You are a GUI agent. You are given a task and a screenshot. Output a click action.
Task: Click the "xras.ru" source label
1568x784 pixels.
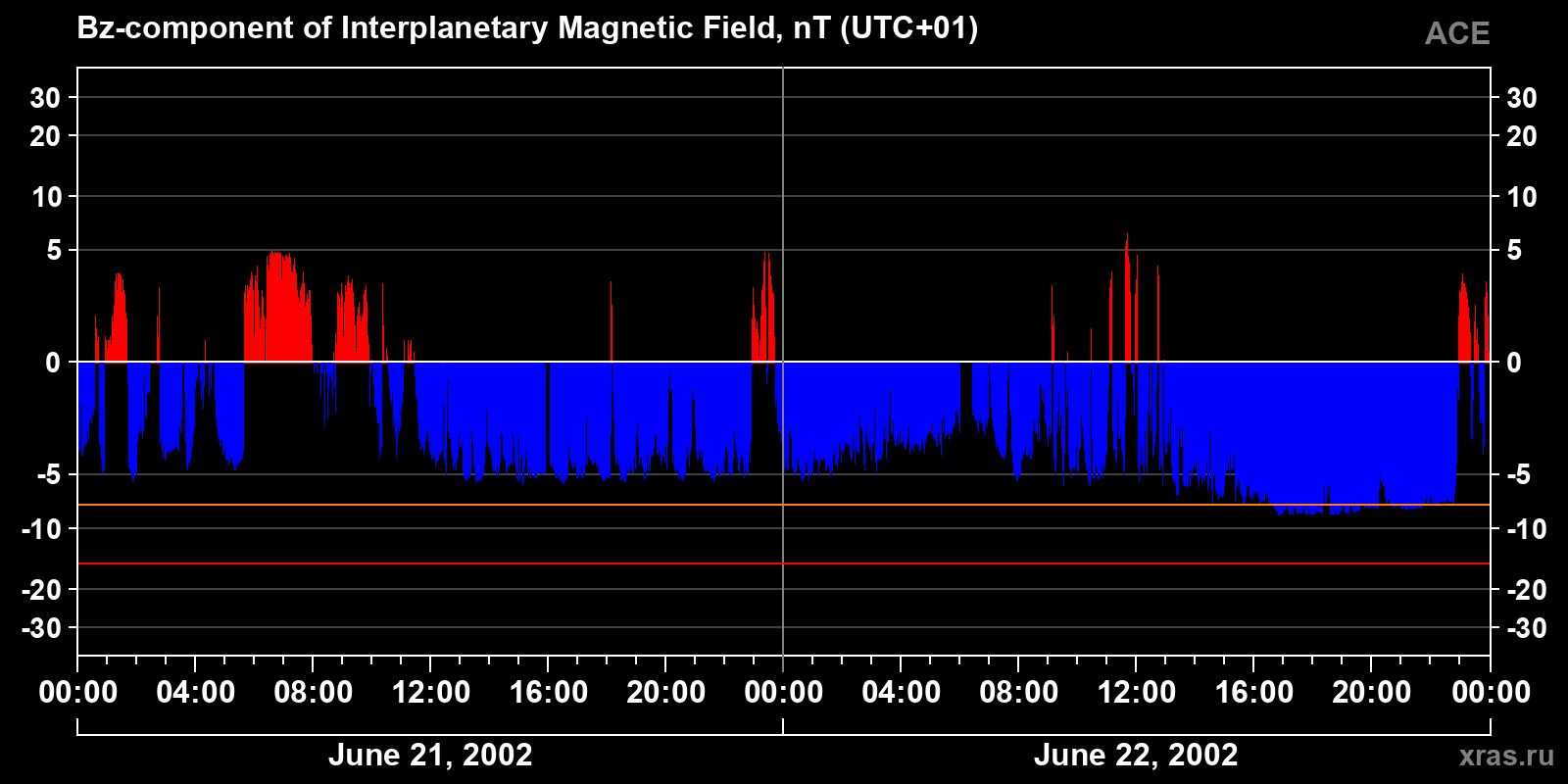click(1506, 755)
